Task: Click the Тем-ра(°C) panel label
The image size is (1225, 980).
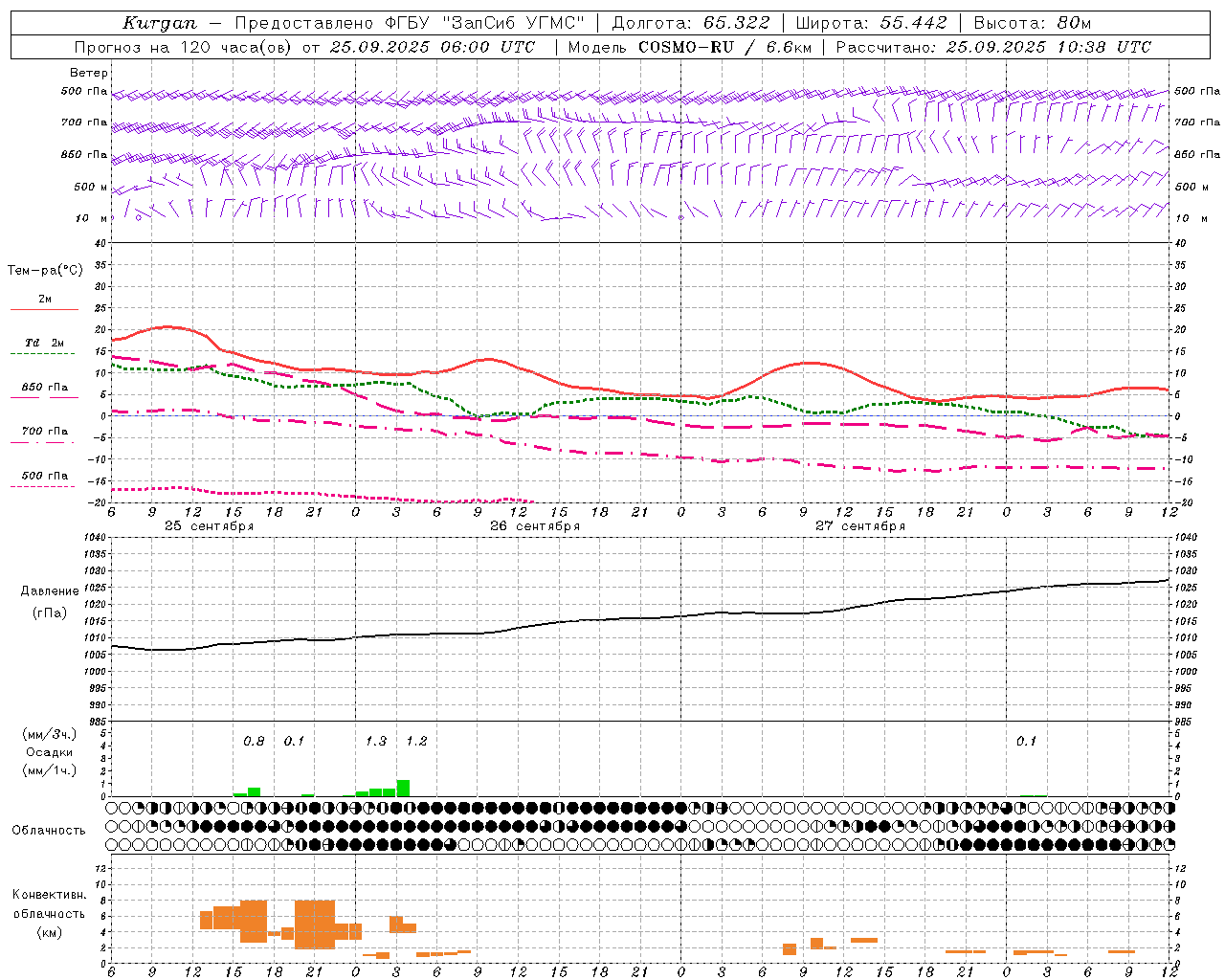Action: 45,271
